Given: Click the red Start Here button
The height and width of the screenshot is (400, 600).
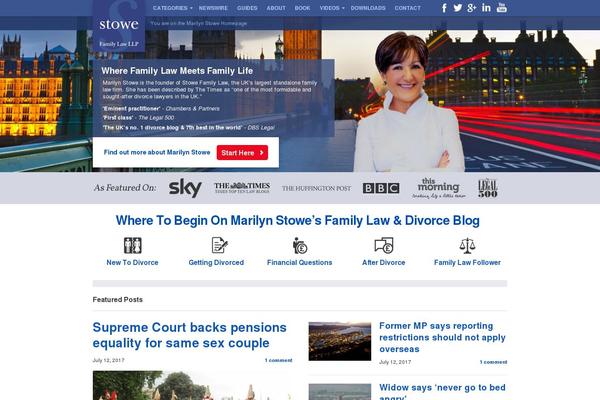Looking at the screenshot, I should (242, 152).
